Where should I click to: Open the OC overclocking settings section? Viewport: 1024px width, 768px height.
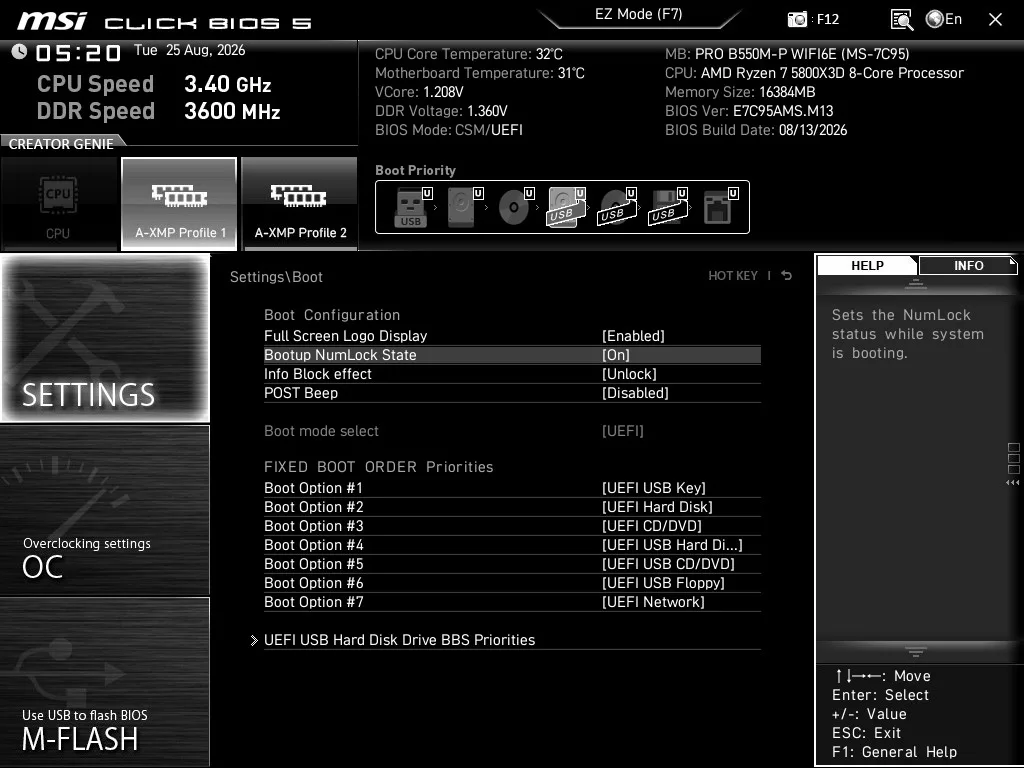tap(105, 510)
